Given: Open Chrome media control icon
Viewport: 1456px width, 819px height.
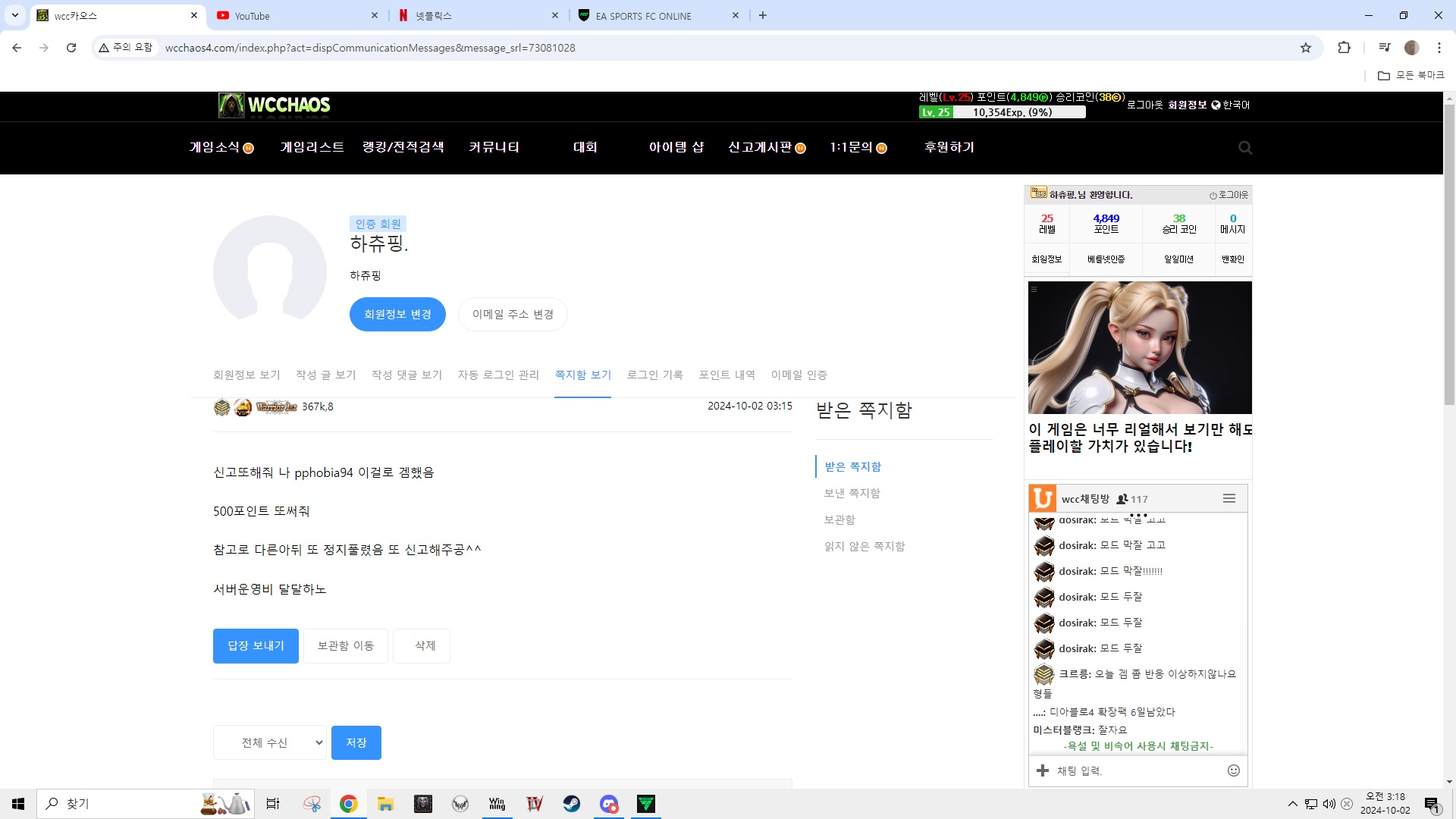Looking at the screenshot, I should (1385, 48).
